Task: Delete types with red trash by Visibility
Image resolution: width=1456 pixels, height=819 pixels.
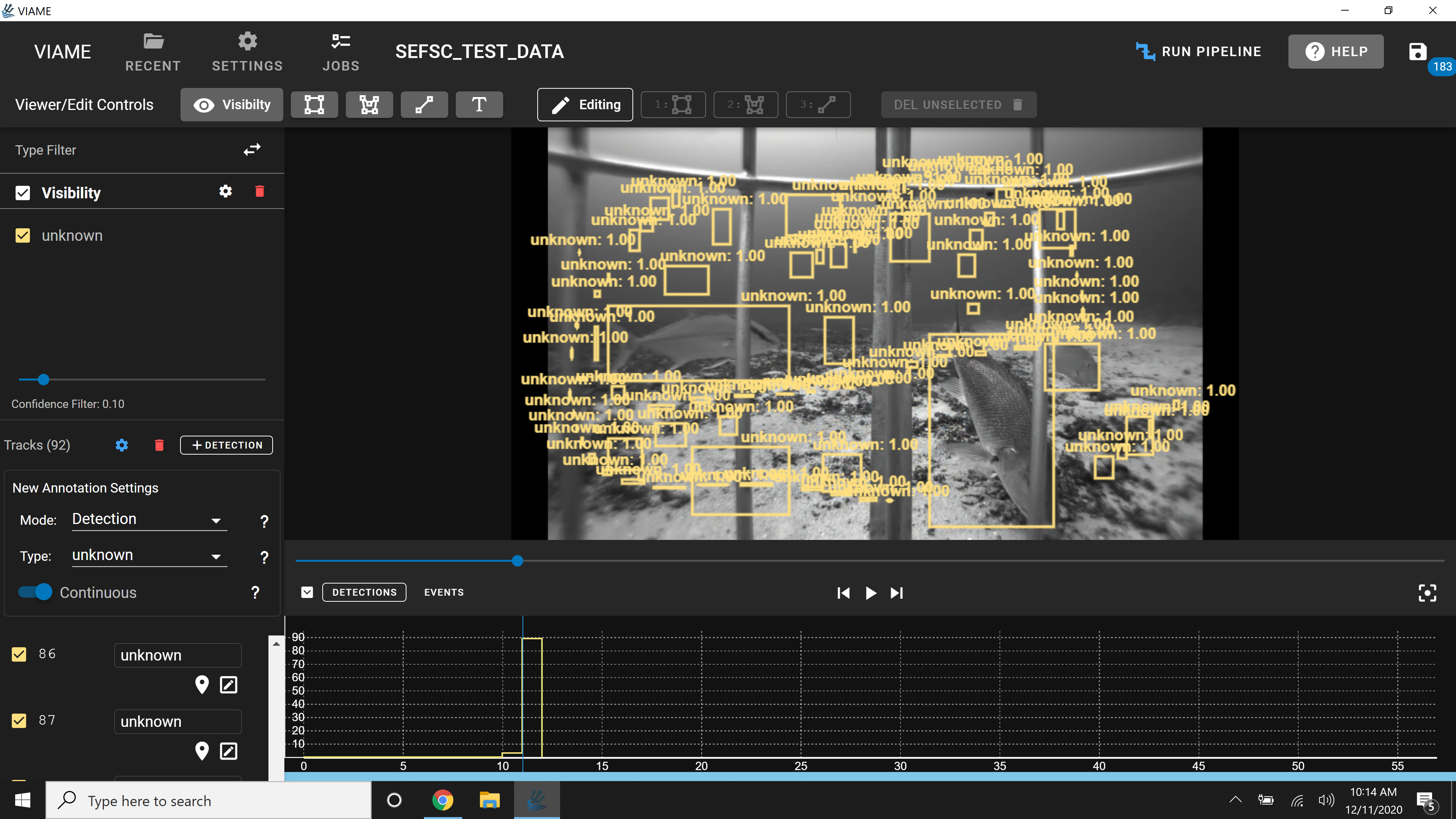Action: coord(260,191)
